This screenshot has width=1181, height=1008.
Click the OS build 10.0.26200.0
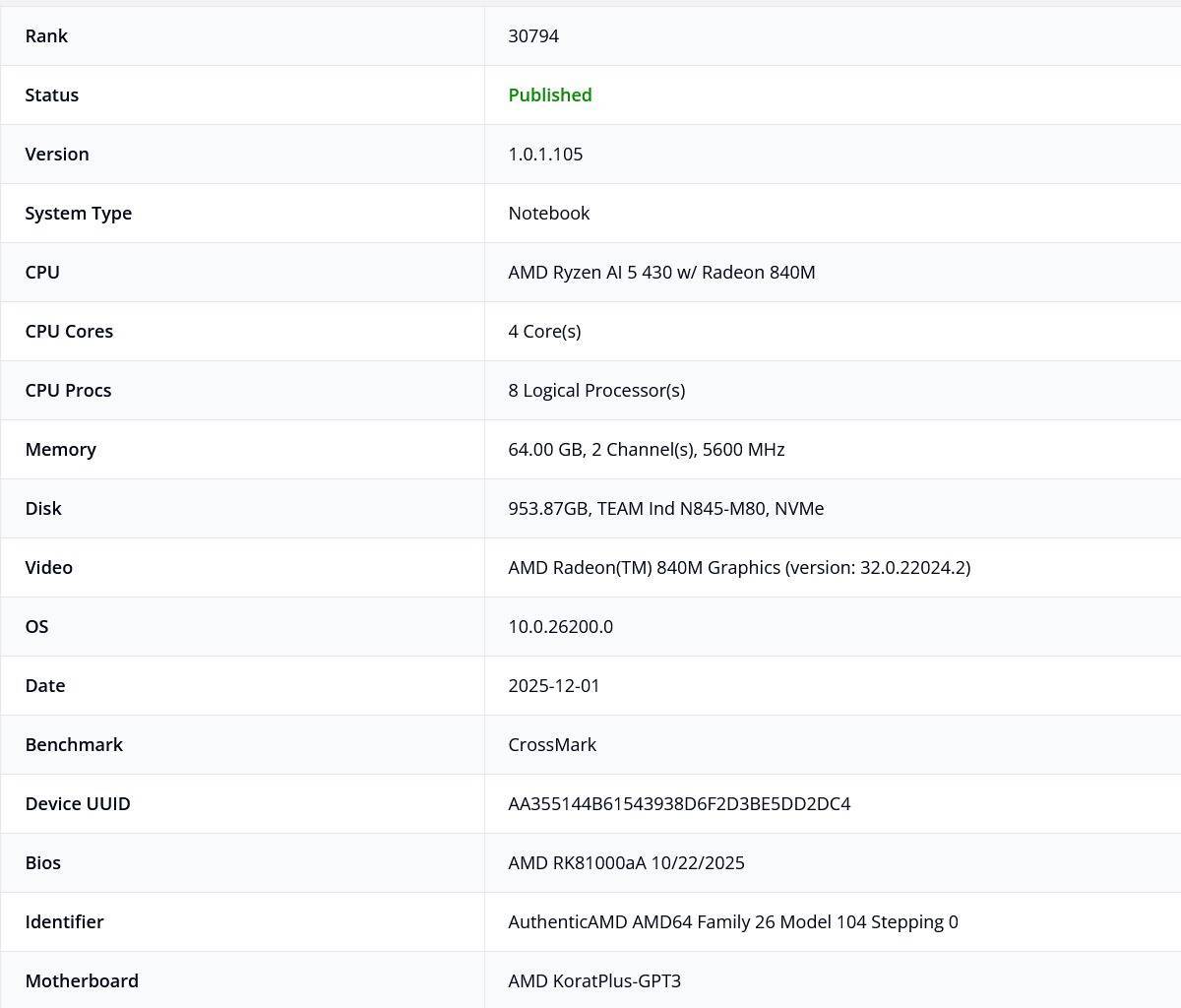point(560,627)
